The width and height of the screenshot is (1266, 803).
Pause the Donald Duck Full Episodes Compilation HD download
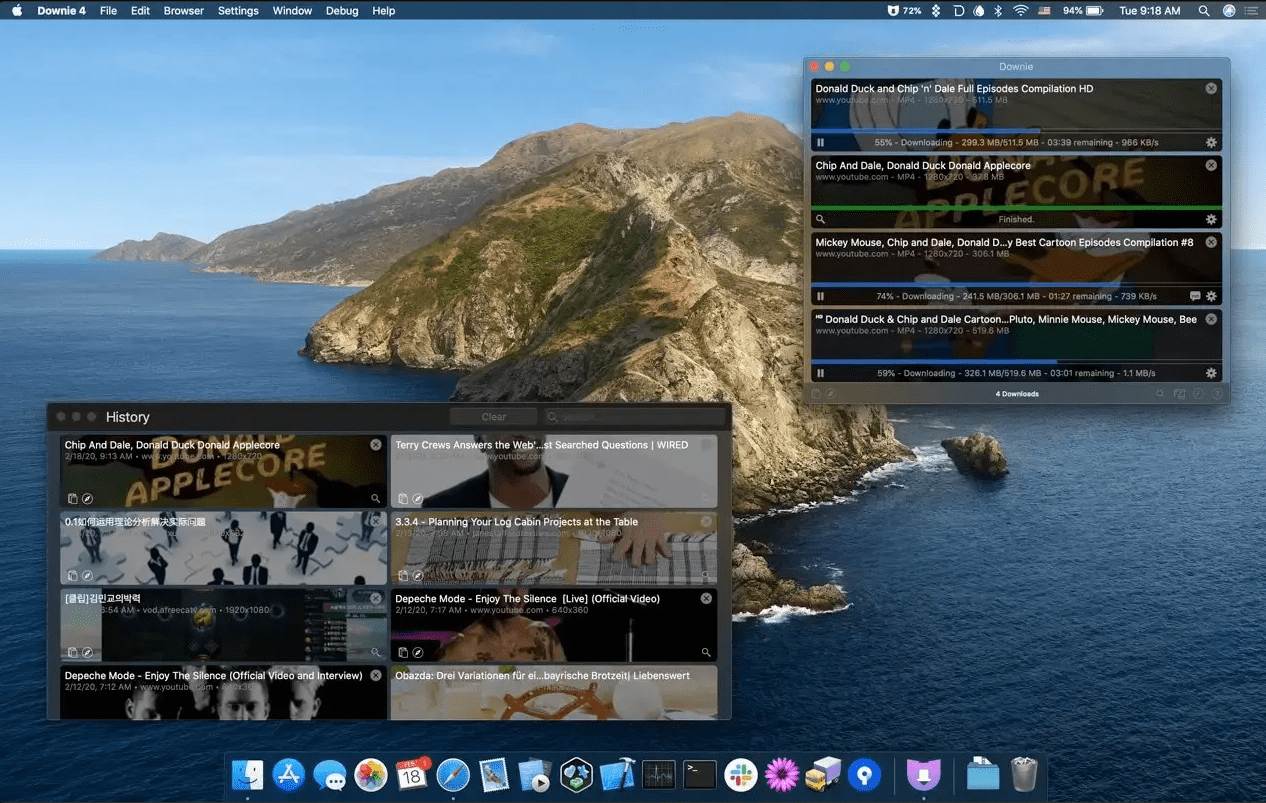820,143
